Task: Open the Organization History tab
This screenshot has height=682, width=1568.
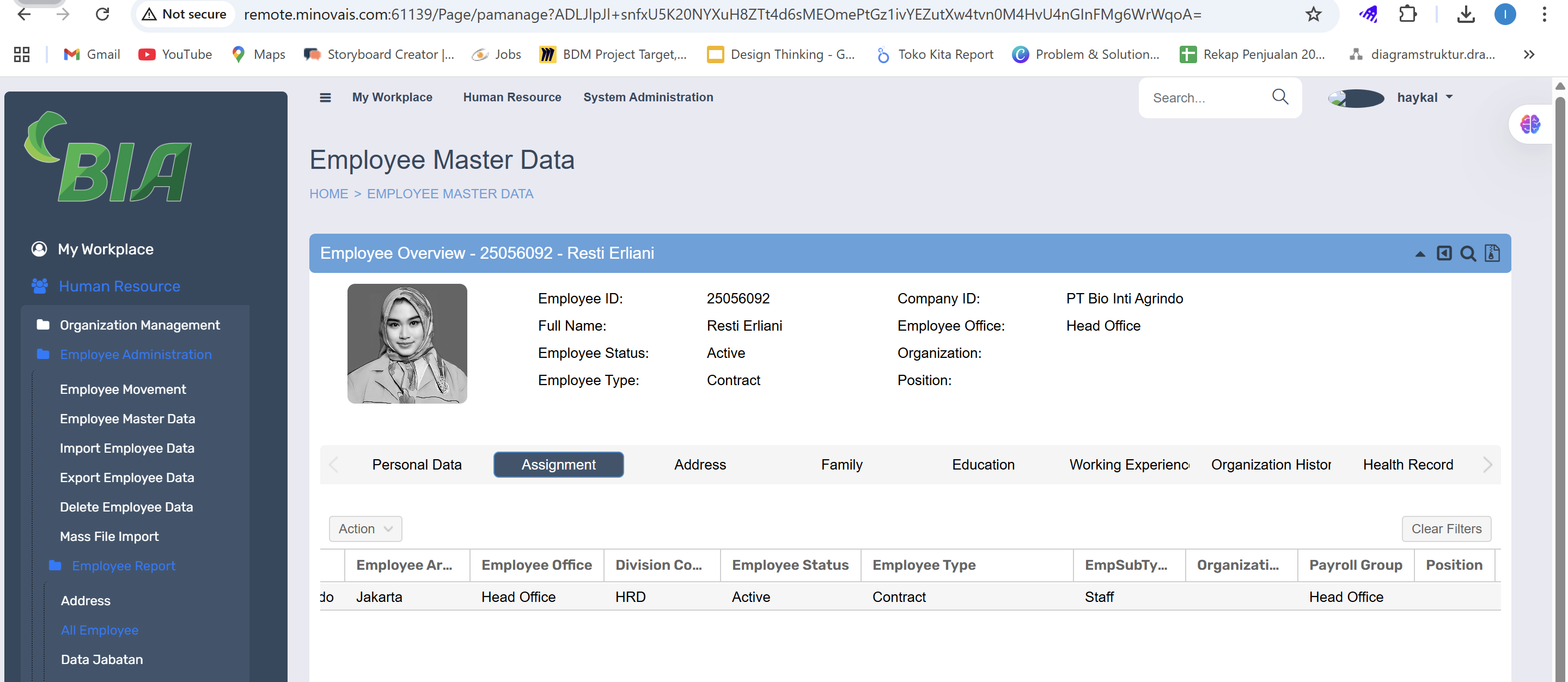Action: point(1271,465)
